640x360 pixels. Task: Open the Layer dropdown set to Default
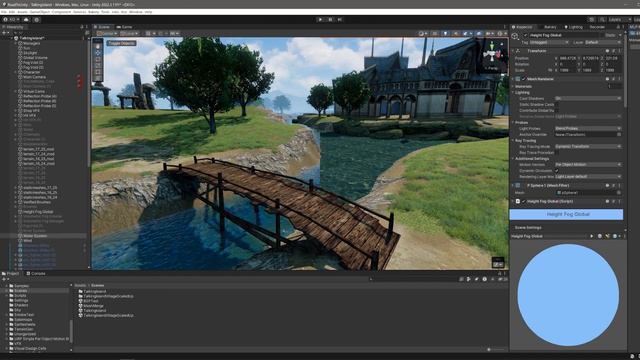(603, 42)
